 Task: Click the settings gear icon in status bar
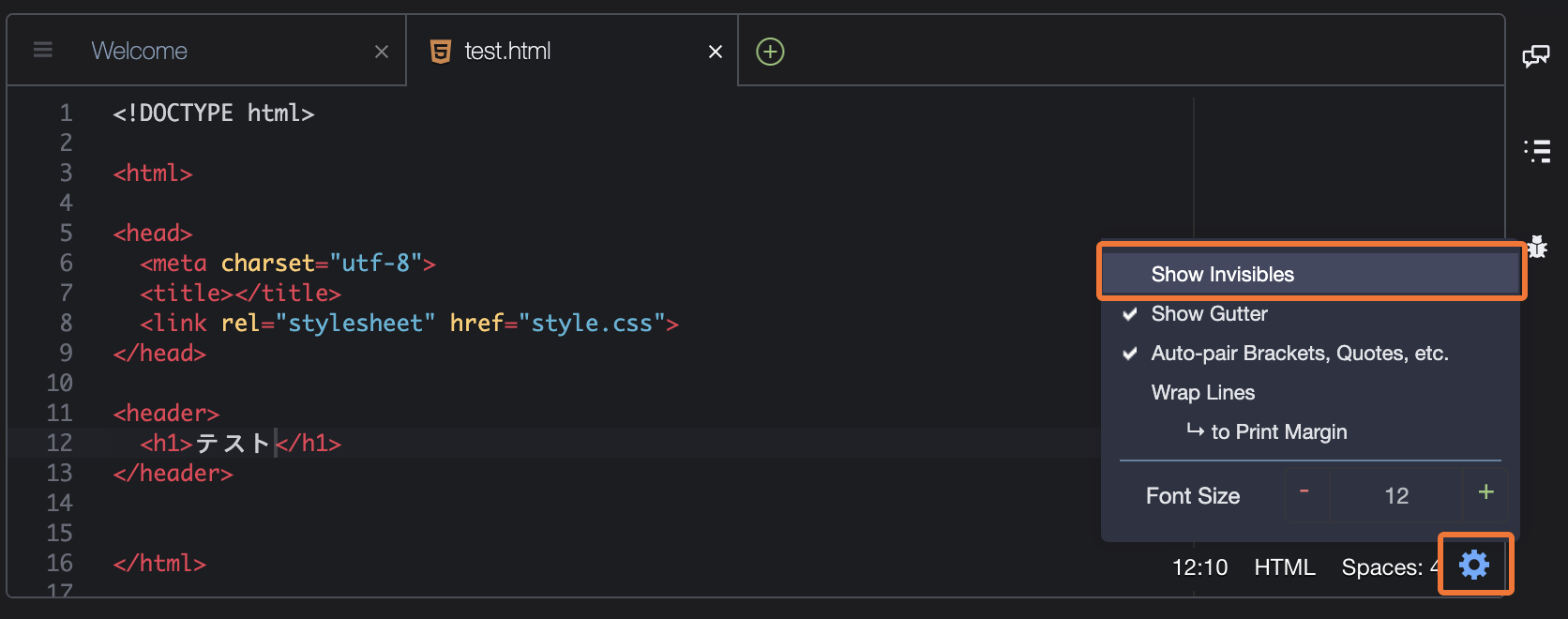click(1474, 565)
